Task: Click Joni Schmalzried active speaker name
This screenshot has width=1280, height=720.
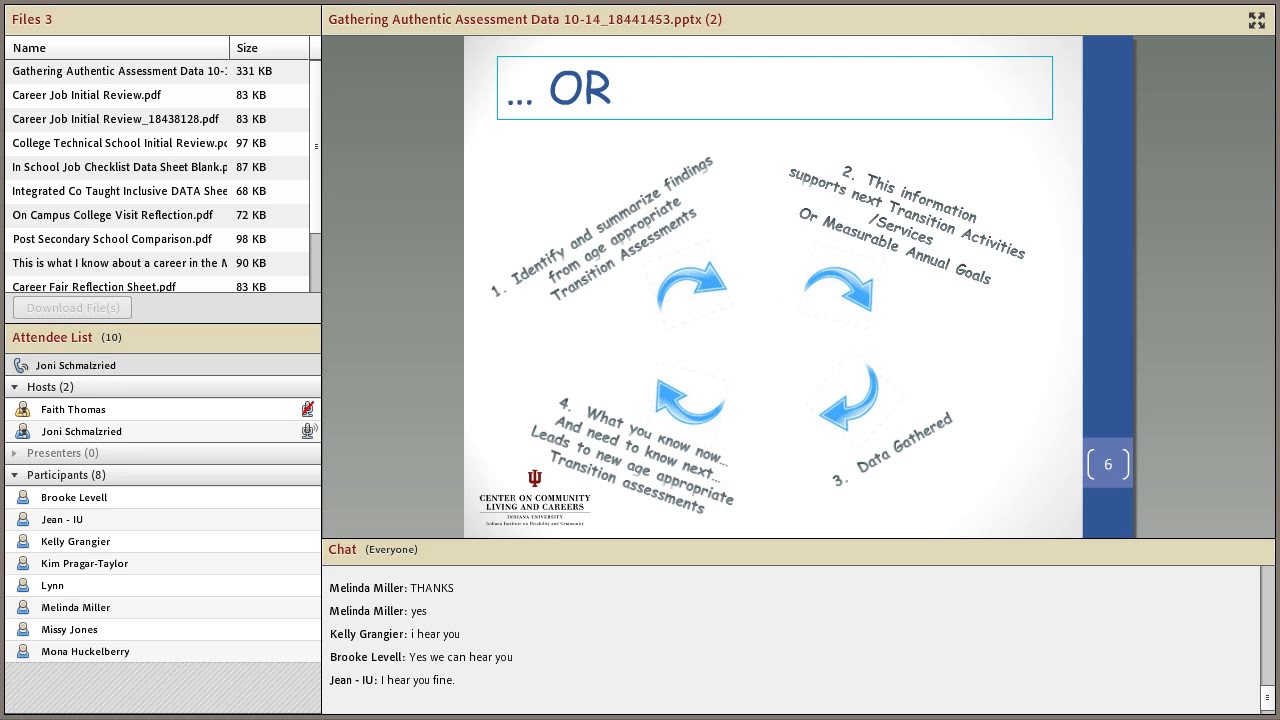Action: [x=76, y=365]
